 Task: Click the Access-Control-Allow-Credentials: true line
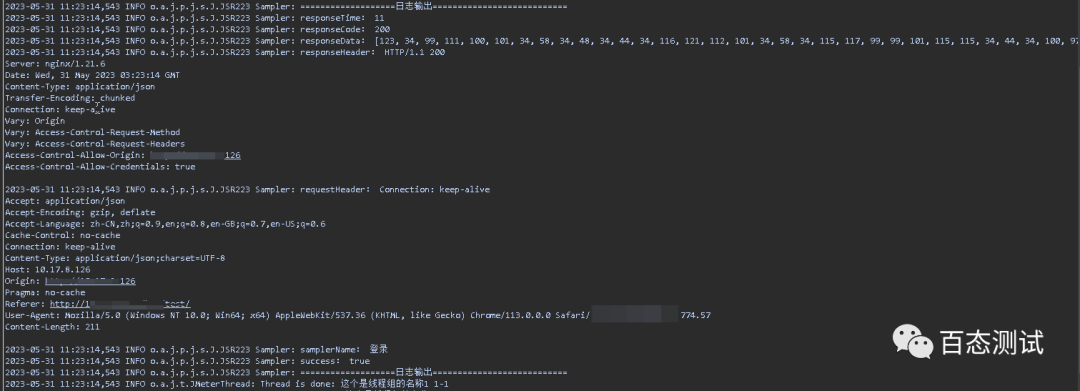100,167
